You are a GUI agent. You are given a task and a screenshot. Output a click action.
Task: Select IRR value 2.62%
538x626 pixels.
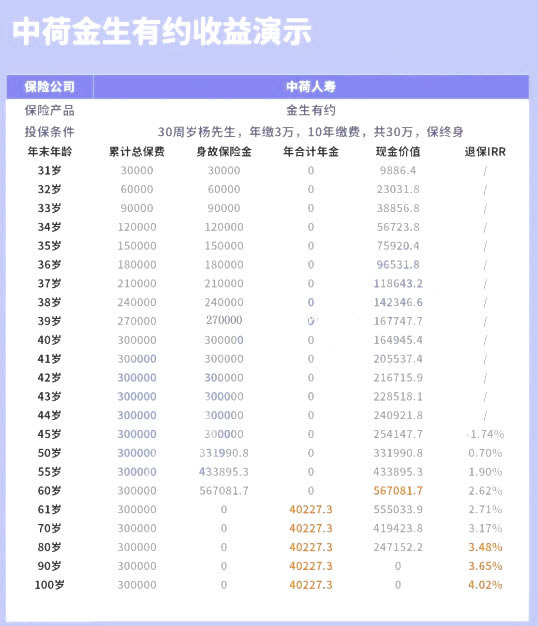click(x=485, y=491)
